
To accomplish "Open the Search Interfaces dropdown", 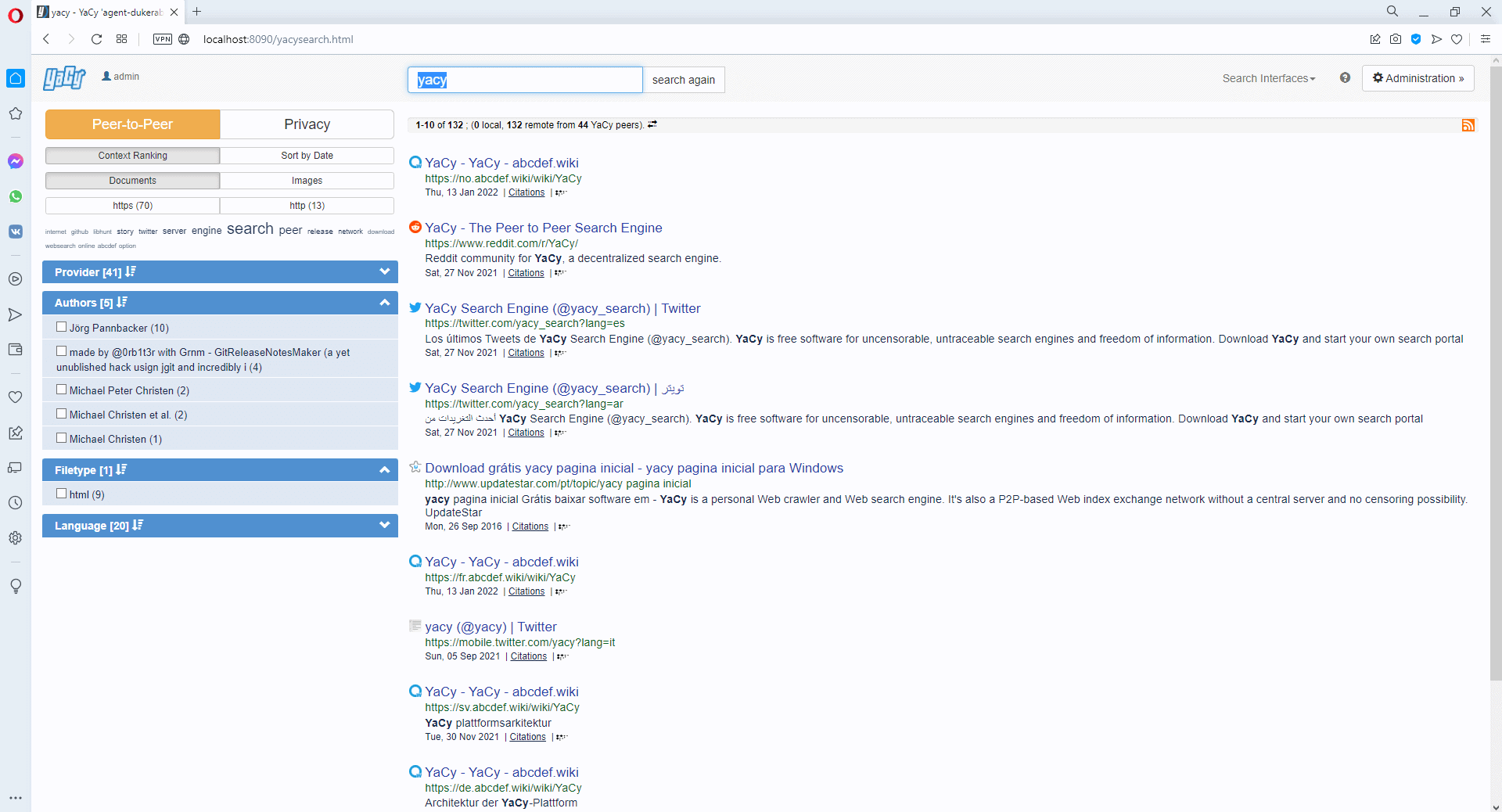I will (1268, 78).
